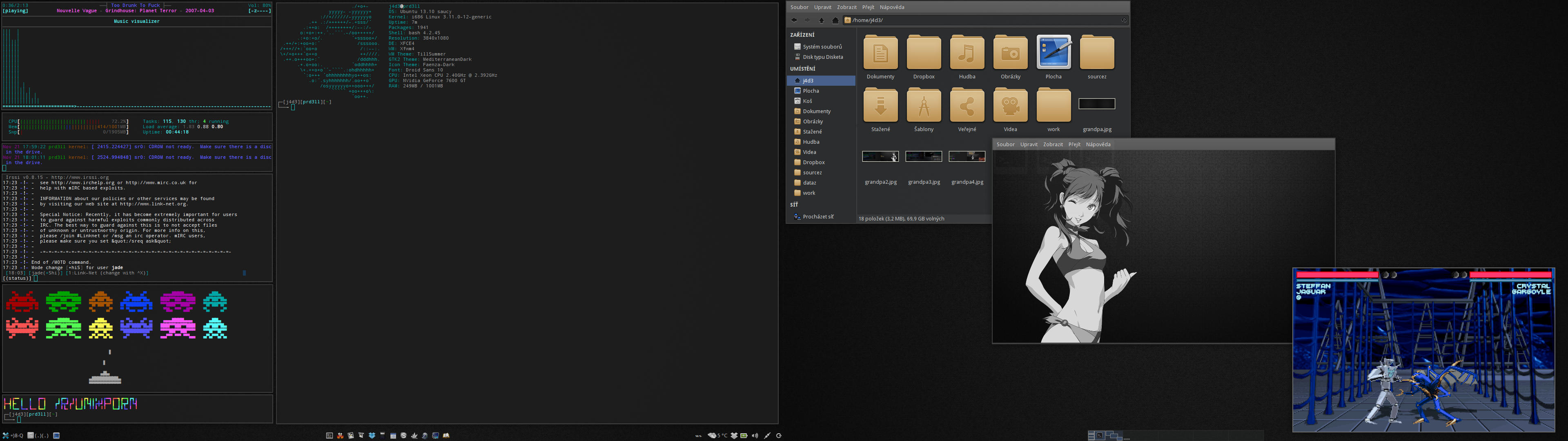The width and height of the screenshot is (1568, 441).
Task: Select j4d3 home in the sidebar
Action: (x=822, y=80)
